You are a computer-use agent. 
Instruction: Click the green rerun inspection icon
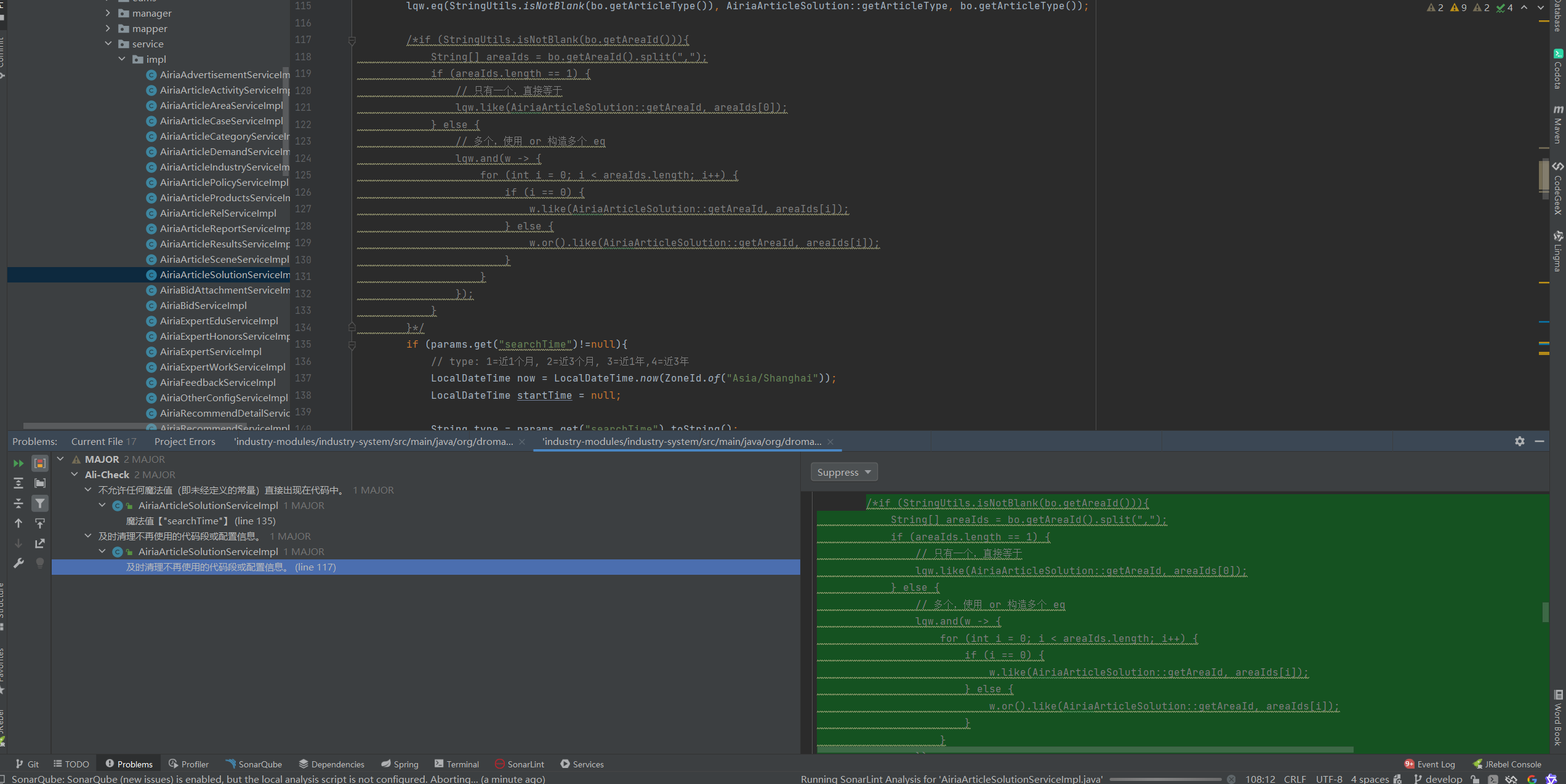click(18, 463)
